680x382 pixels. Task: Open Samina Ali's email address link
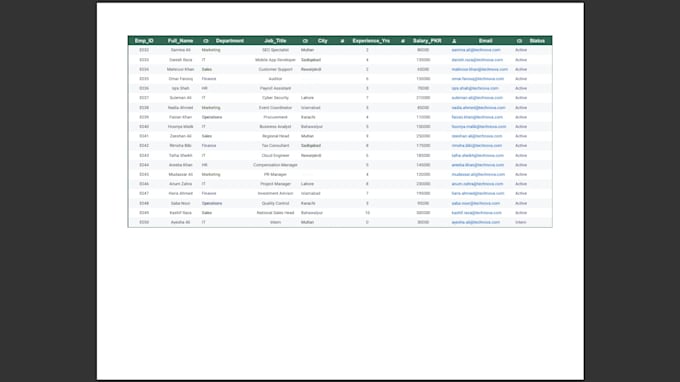[476, 50]
